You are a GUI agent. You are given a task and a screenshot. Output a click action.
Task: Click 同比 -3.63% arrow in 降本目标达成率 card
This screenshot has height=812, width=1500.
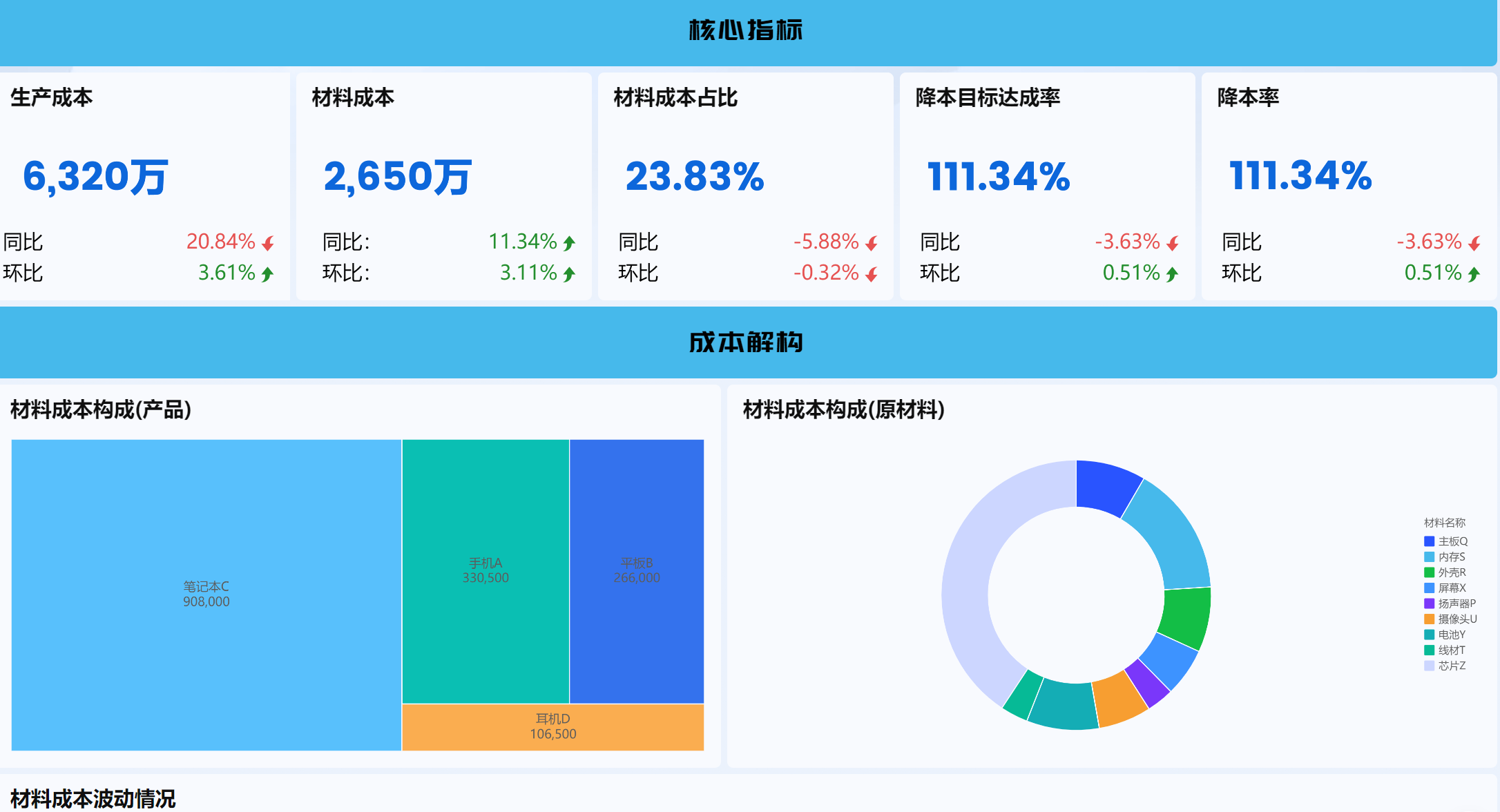click(x=1173, y=243)
